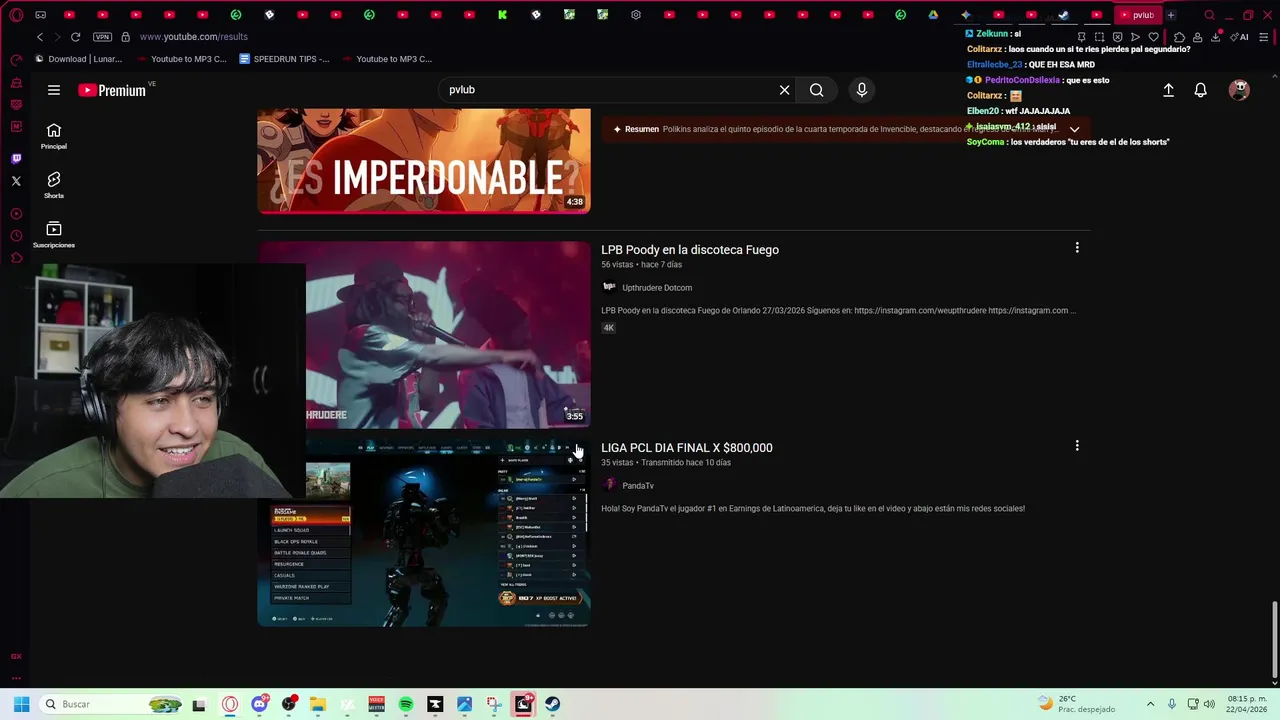Open Easy Setup sliders icon

(x=1264, y=37)
